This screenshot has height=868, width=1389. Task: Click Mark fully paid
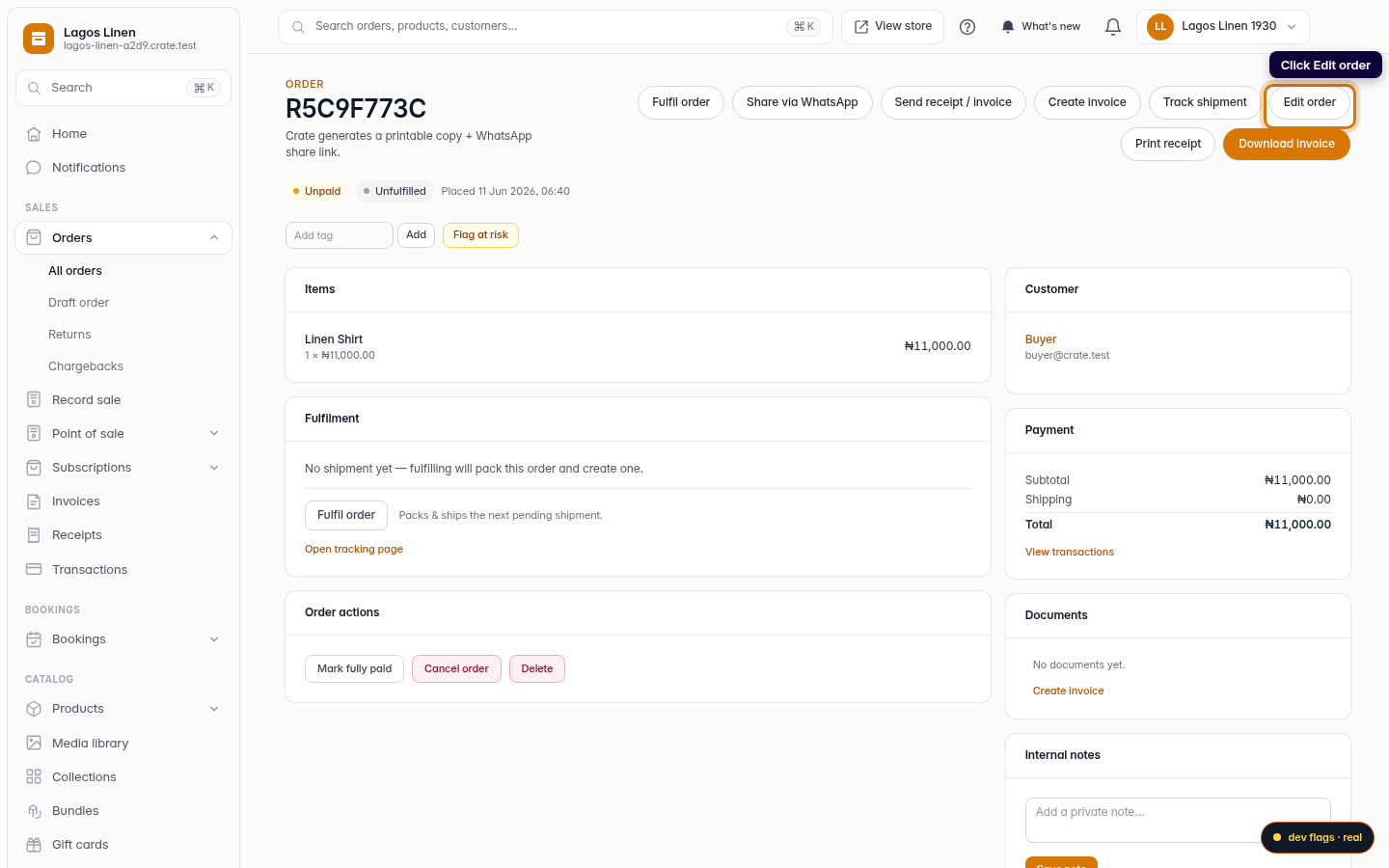[x=355, y=669]
